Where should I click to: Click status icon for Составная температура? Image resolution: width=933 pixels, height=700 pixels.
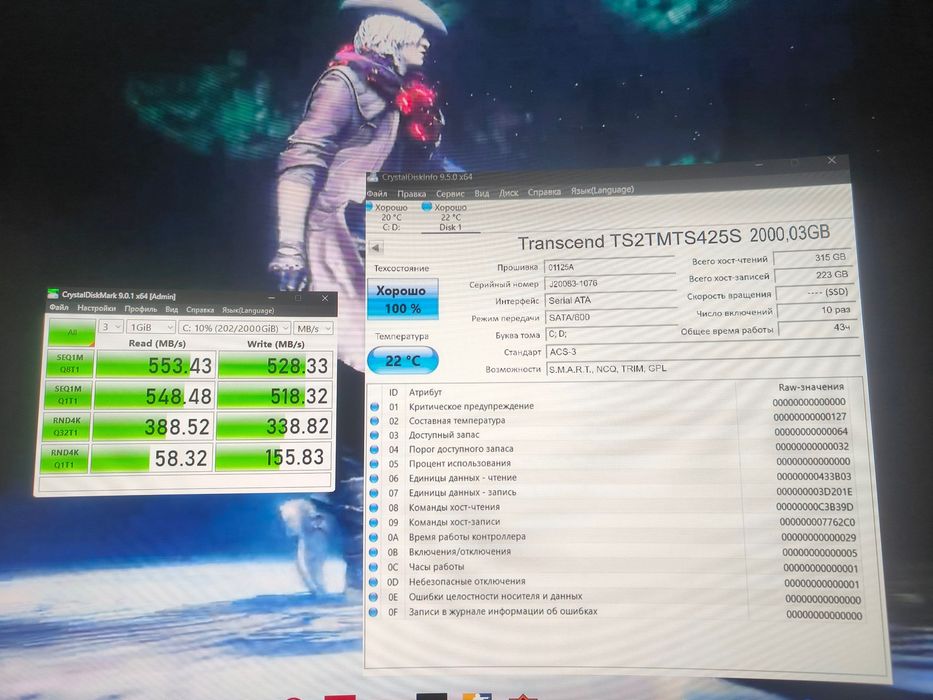[374, 421]
